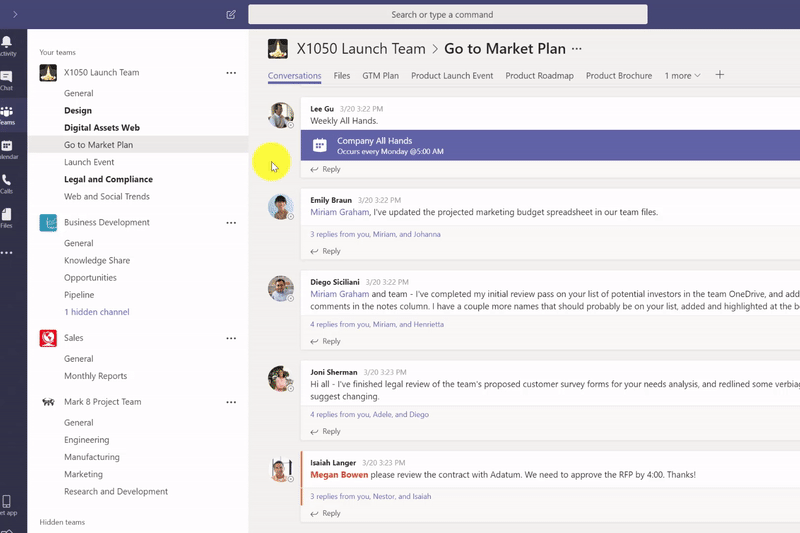
Task: Click Joni Sherman's profile picture
Action: (x=281, y=378)
